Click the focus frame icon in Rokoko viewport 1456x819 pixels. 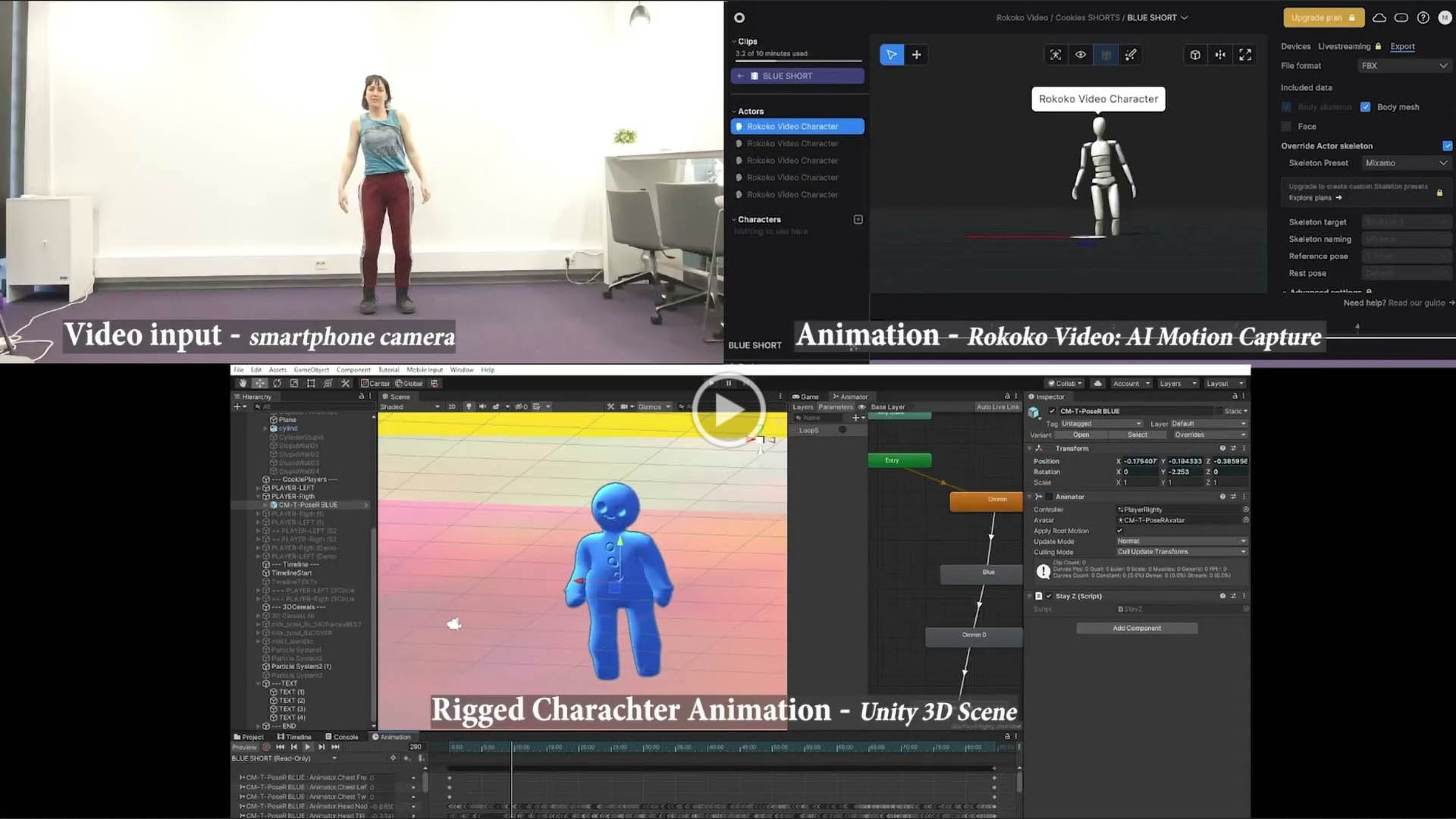pyautogui.click(x=1056, y=55)
